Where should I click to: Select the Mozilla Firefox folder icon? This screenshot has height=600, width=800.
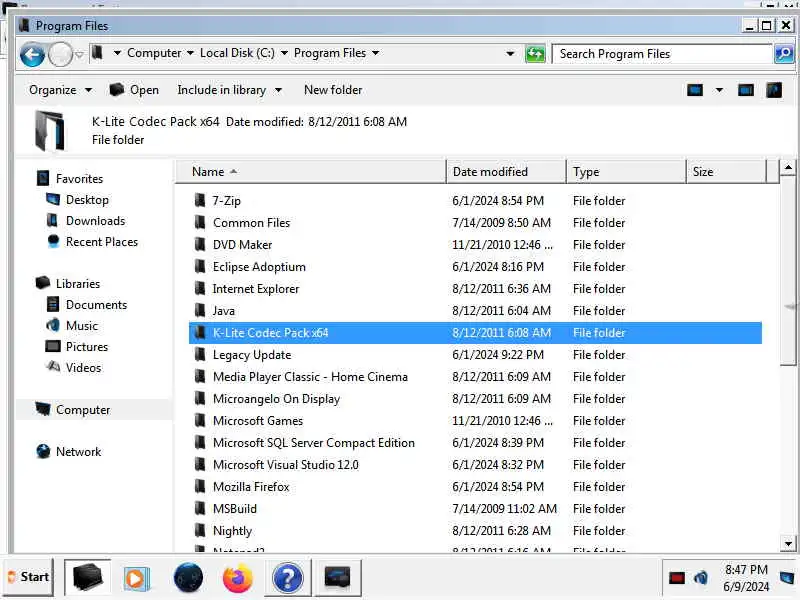200,486
